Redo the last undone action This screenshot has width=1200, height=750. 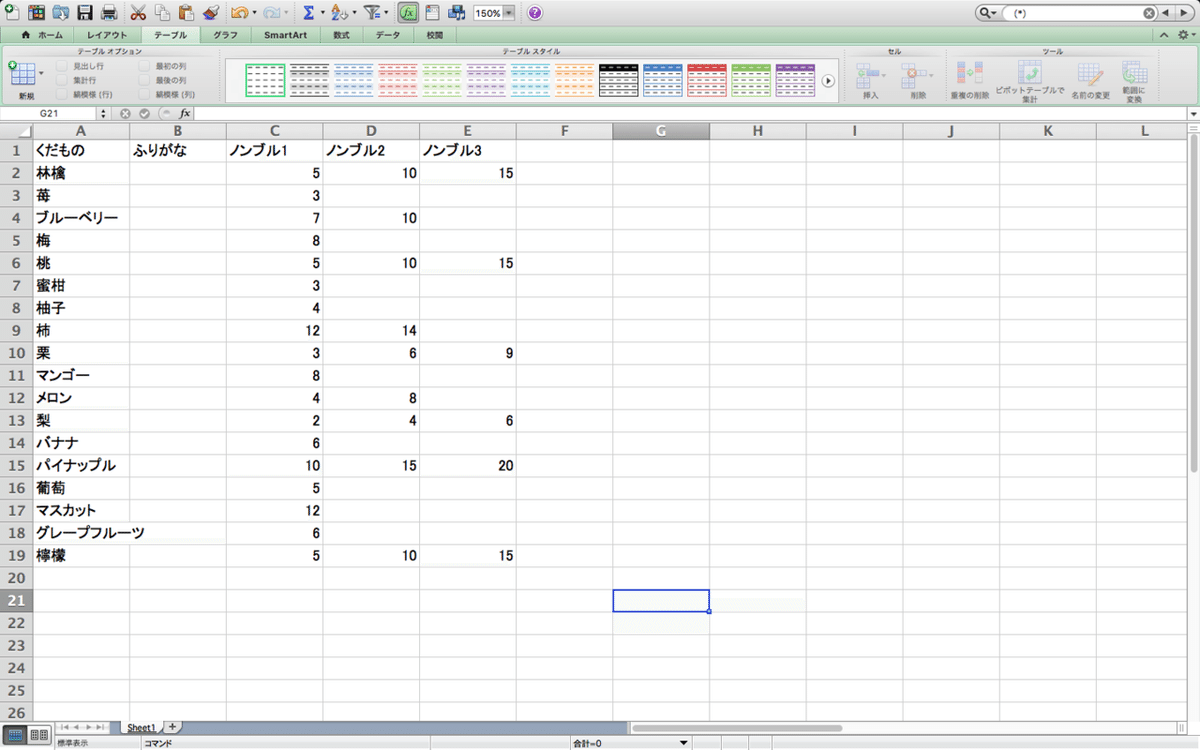[271, 13]
